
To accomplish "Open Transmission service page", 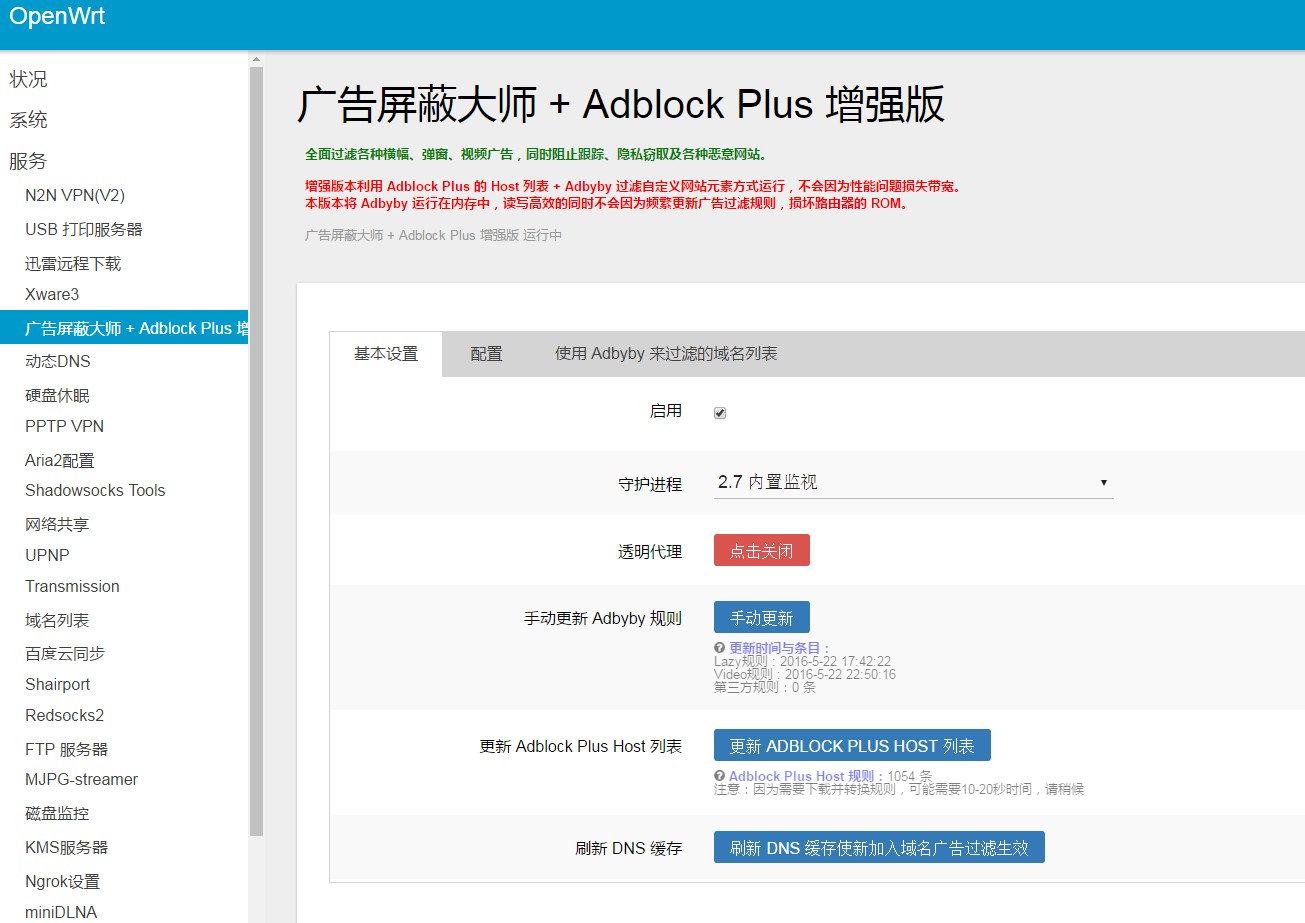I will point(72,586).
